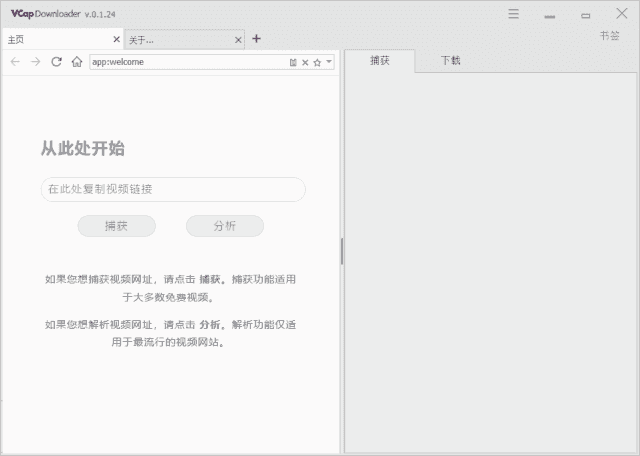The width and height of the screenshot is (640, 456).
Task: Close the 关于... tab
Action: [x=238, y=40]
